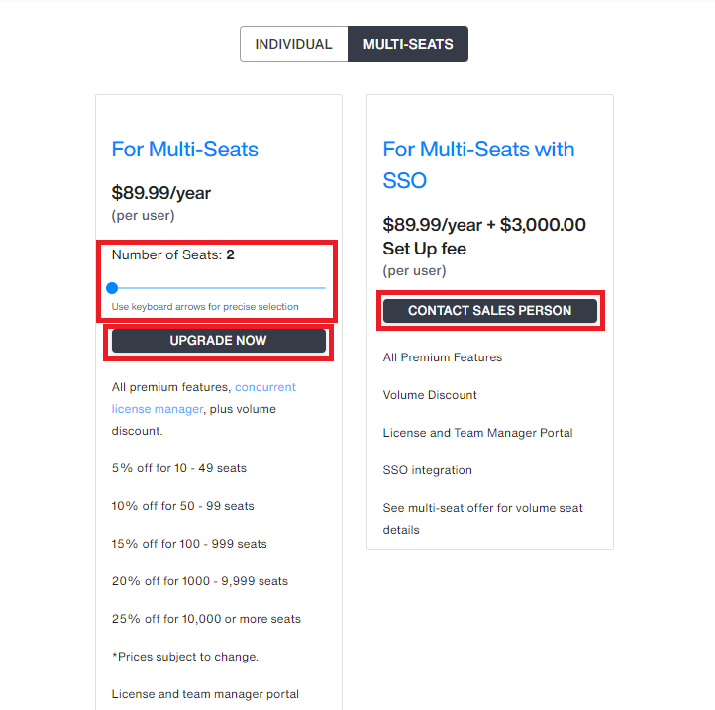
Task: Click the For Multi-Seats plan heading
Action: (185, 149)
